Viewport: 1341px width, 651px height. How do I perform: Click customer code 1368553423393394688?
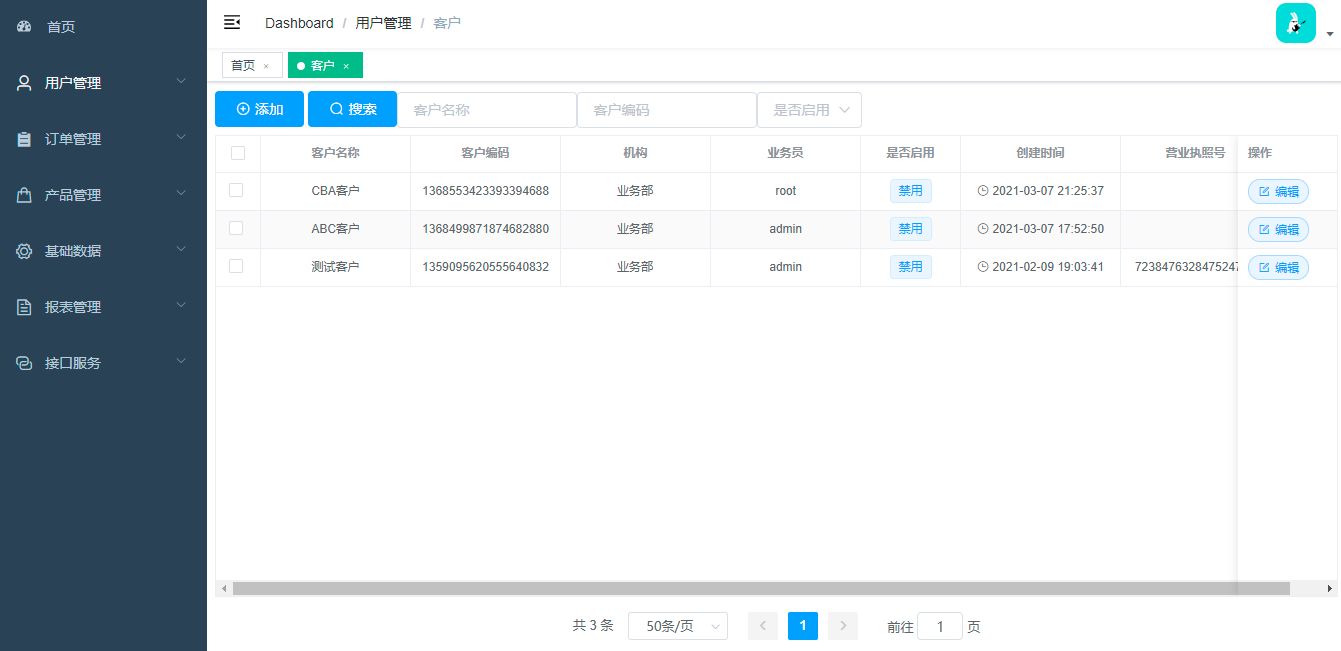[x=485, y=191]
